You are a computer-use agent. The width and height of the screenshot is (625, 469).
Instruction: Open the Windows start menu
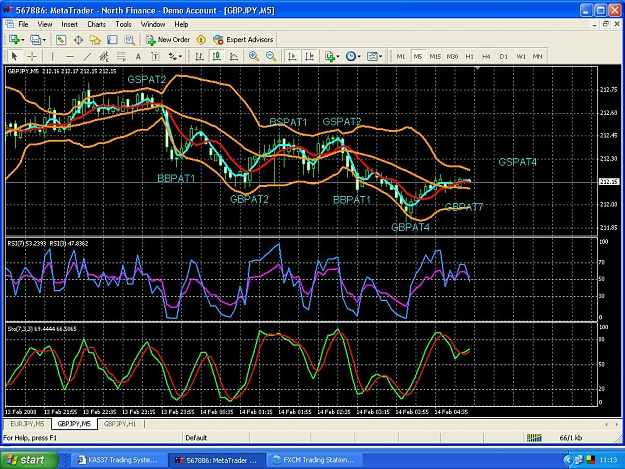click(29, 460)
